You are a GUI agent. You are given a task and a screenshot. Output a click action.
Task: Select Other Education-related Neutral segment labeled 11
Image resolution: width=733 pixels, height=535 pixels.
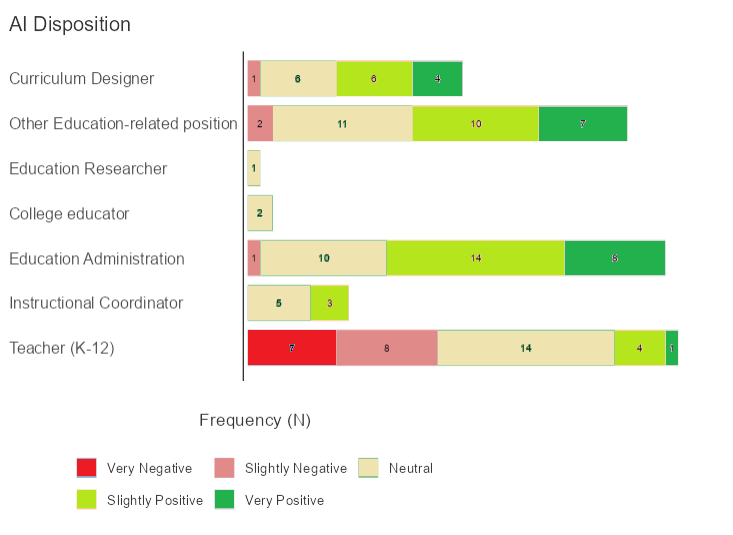343,123
